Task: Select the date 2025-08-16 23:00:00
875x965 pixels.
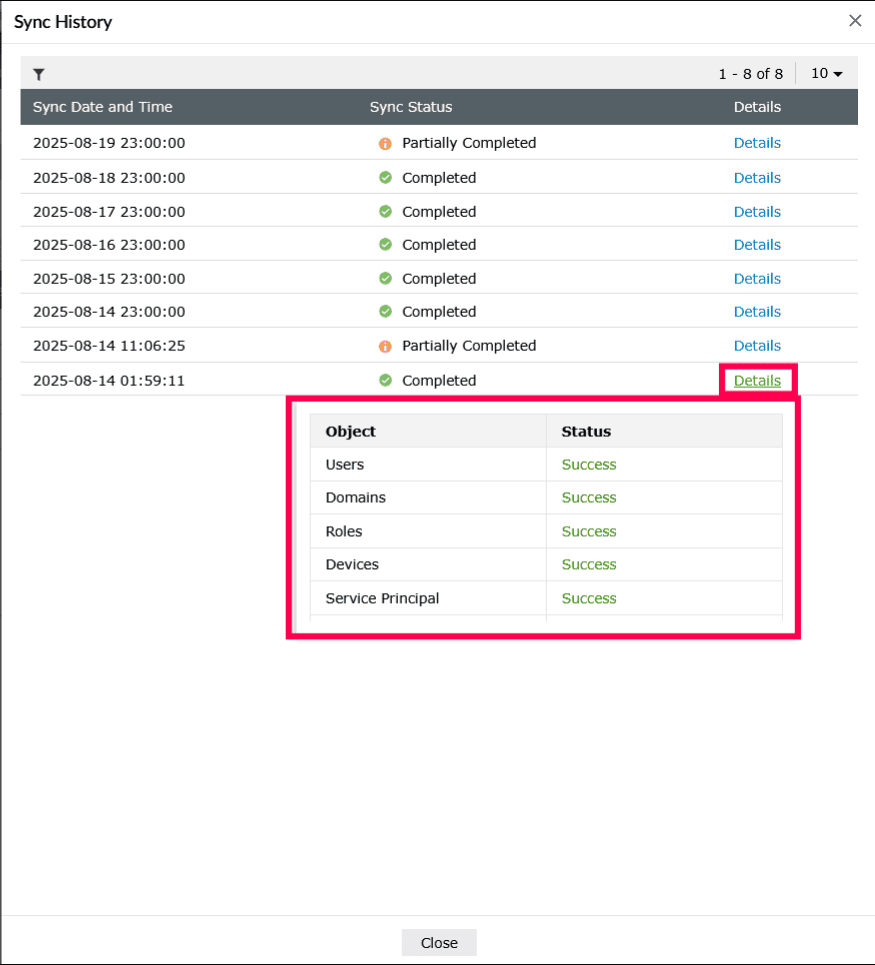Action: point(109,245)
